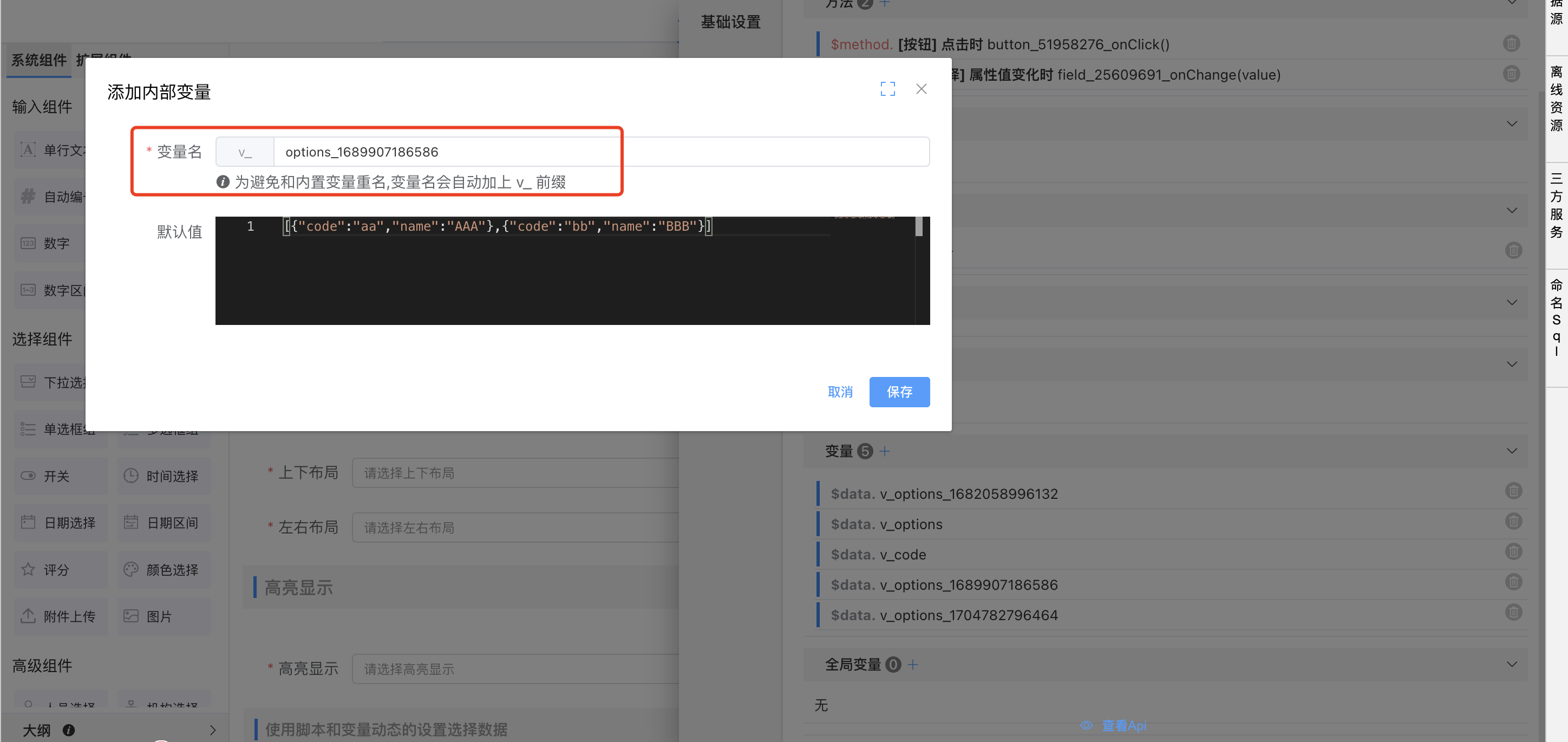Image resolution: width=1568 pixels, height=742 pixels.
Task: Delete the v_options_1682058996132 variable
Action: coord(1513,491)
